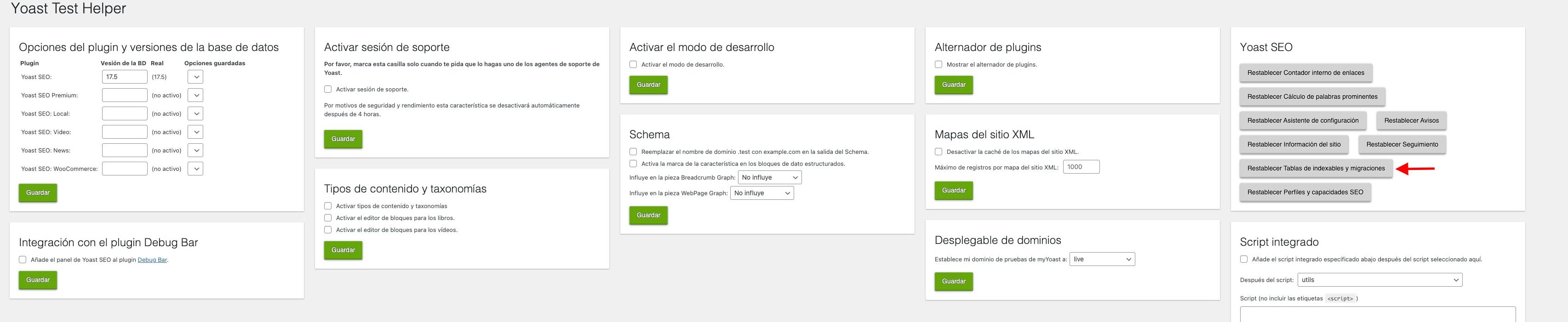
Task: Click 'Restablecer Cálculo de palabras prominentes'
Action: 1312,96
